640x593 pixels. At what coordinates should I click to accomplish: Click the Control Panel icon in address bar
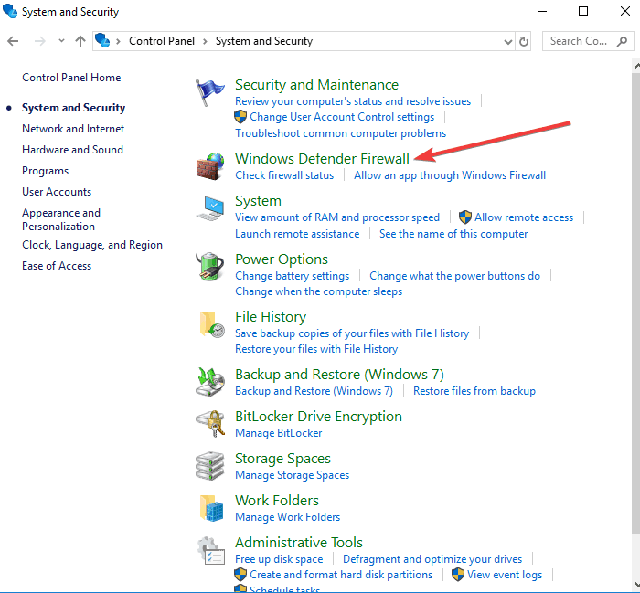pos(102,41)
